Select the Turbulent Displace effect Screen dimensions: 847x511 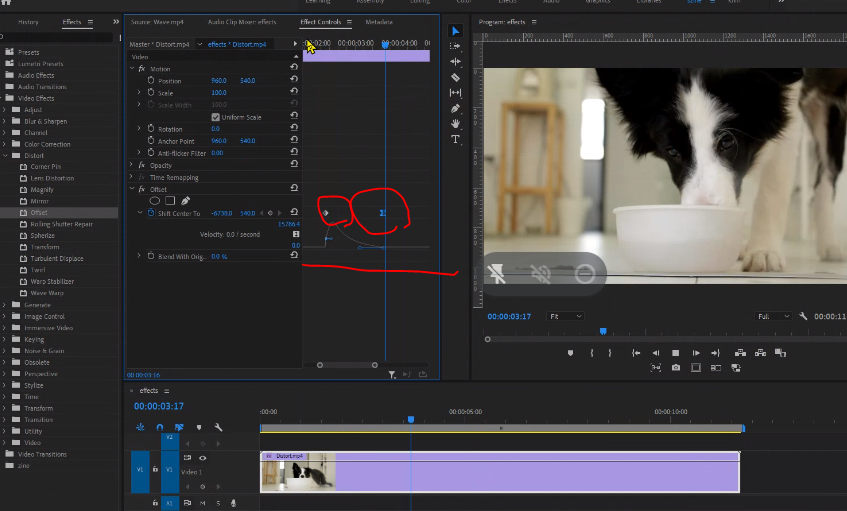click(x=57, y=259)
